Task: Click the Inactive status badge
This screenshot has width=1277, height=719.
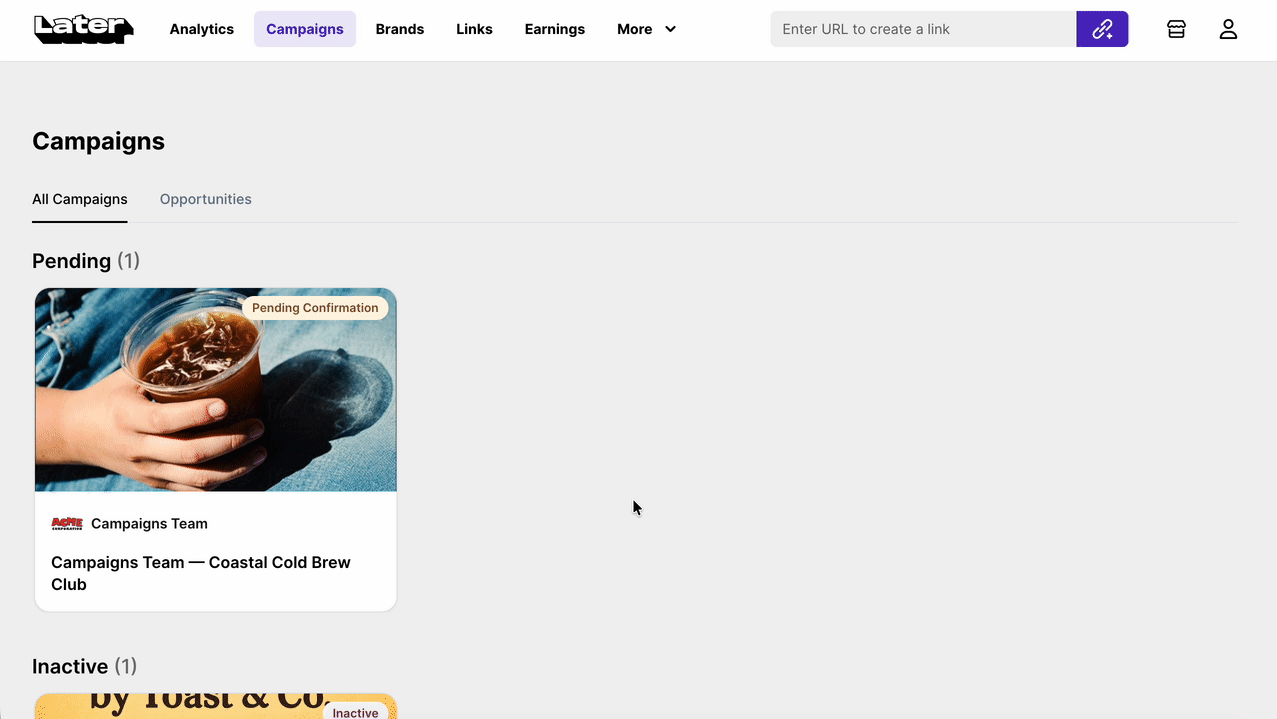Action: pyautogui.click(x=355, y=712)
